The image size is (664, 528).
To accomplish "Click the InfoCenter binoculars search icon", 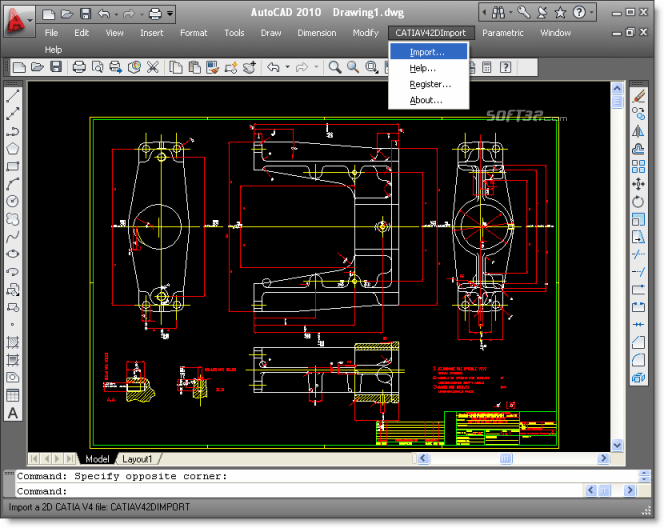I will point(498,13).
